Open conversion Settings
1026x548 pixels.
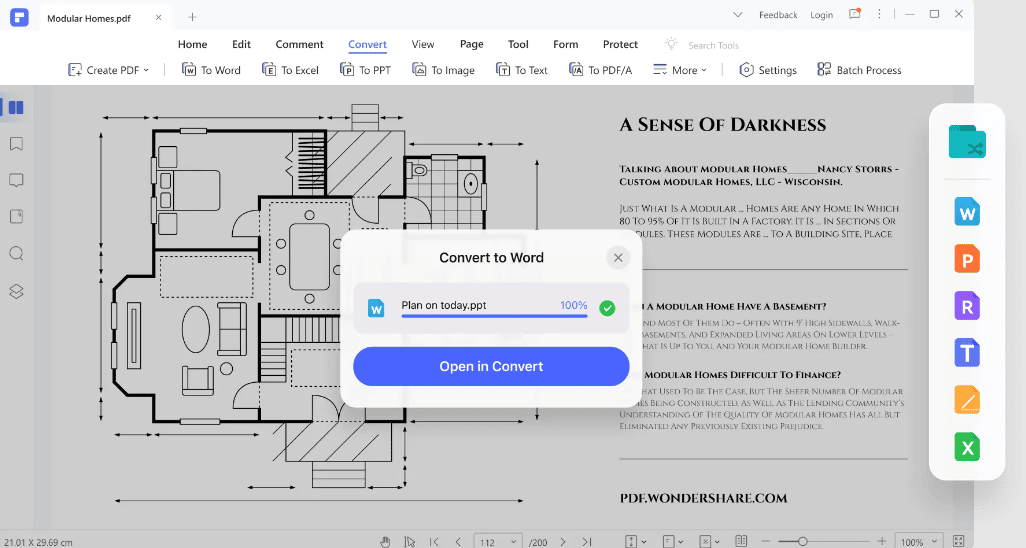[768, 70]
